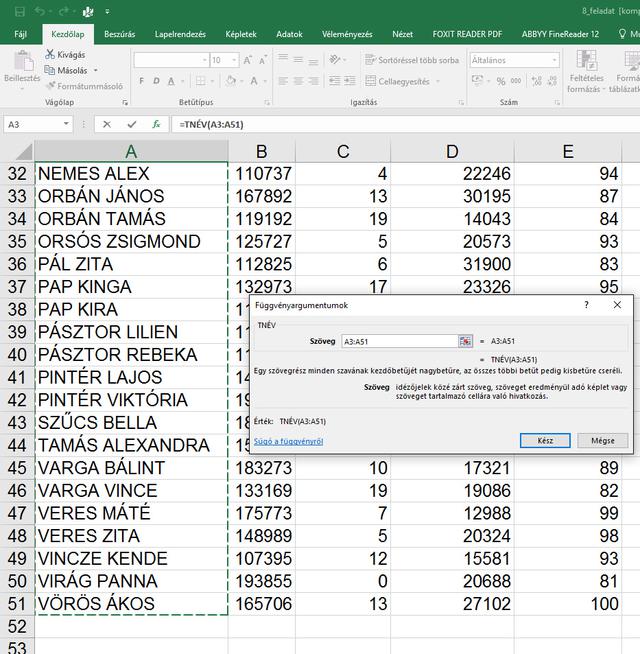Open the Name Box dropdown arrow
The width and height of the screenshot is (640, 654).
click(x=66, y=124)
